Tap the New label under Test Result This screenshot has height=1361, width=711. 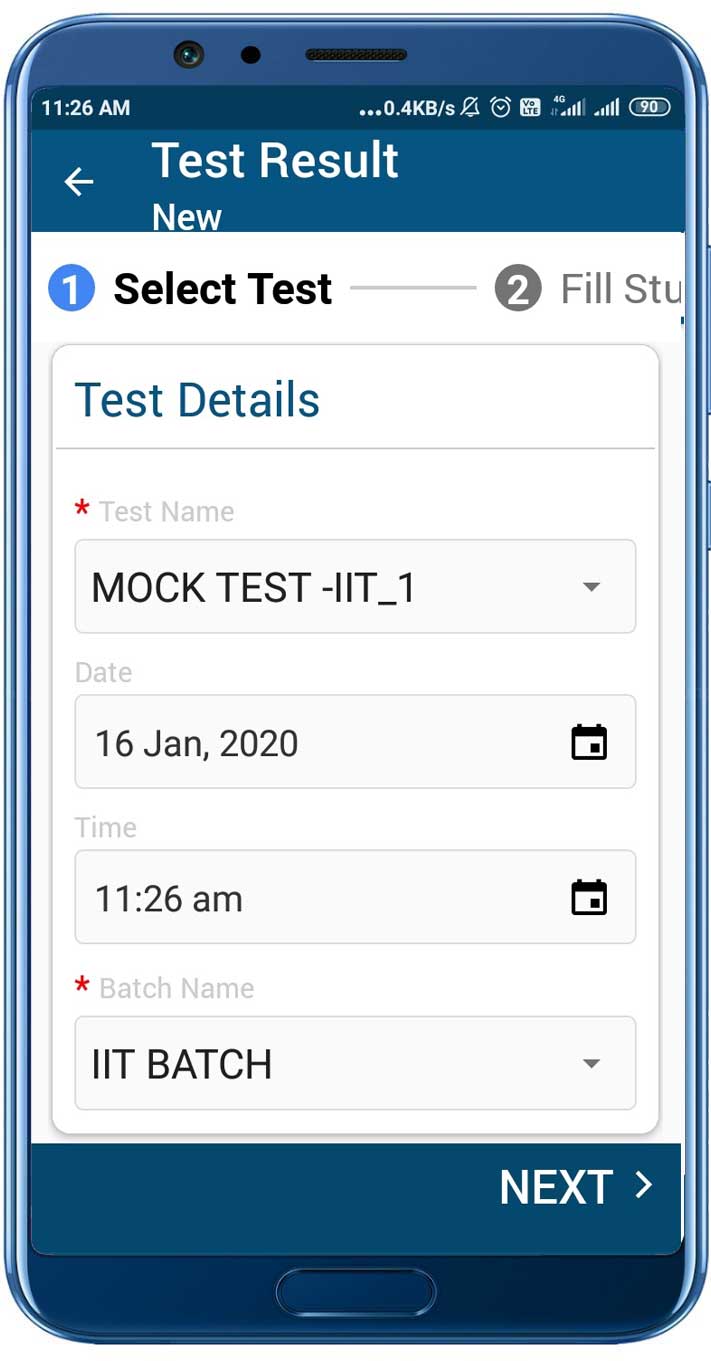[x=187, y=217]
